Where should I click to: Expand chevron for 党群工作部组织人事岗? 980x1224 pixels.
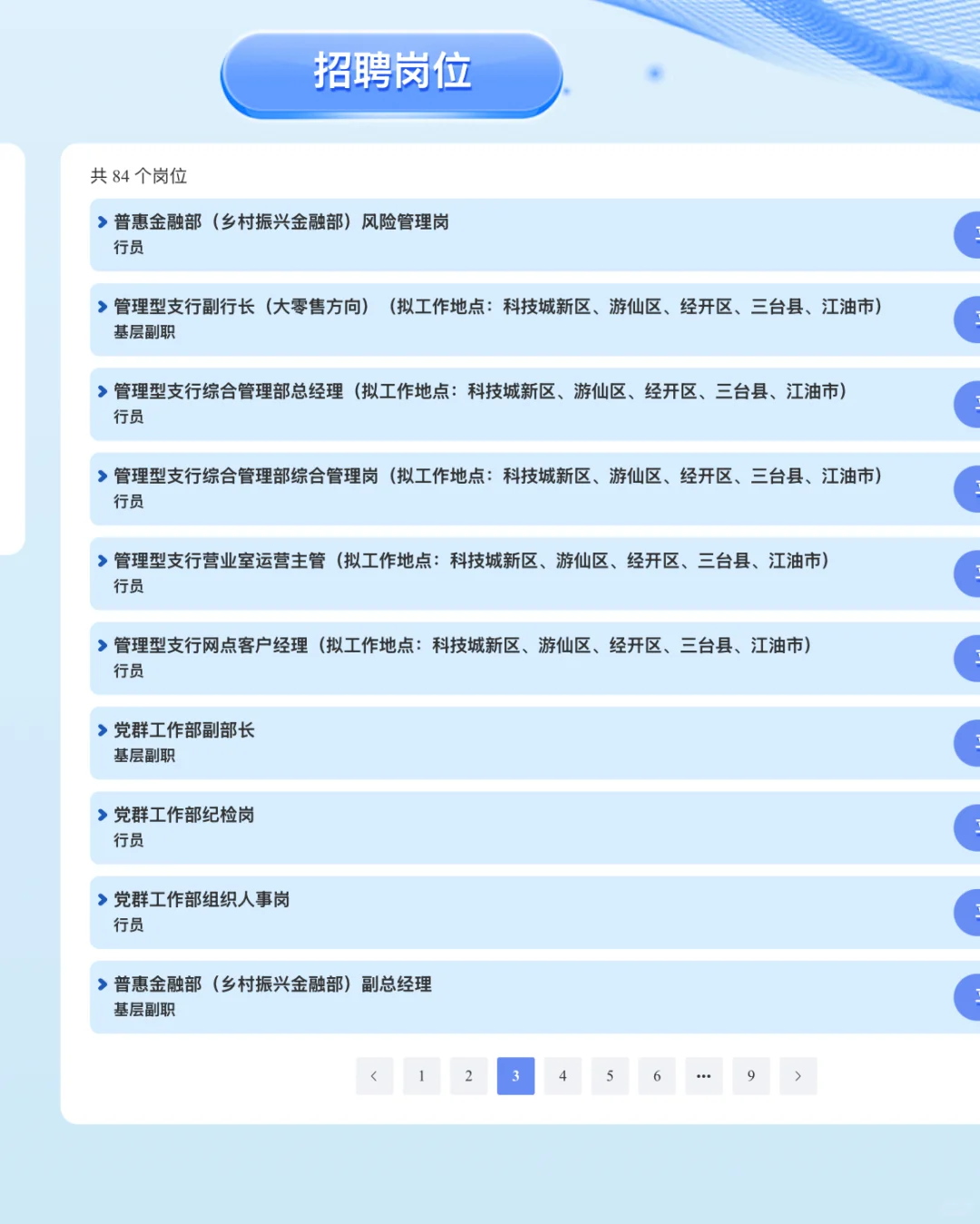[x=103, y=899]
